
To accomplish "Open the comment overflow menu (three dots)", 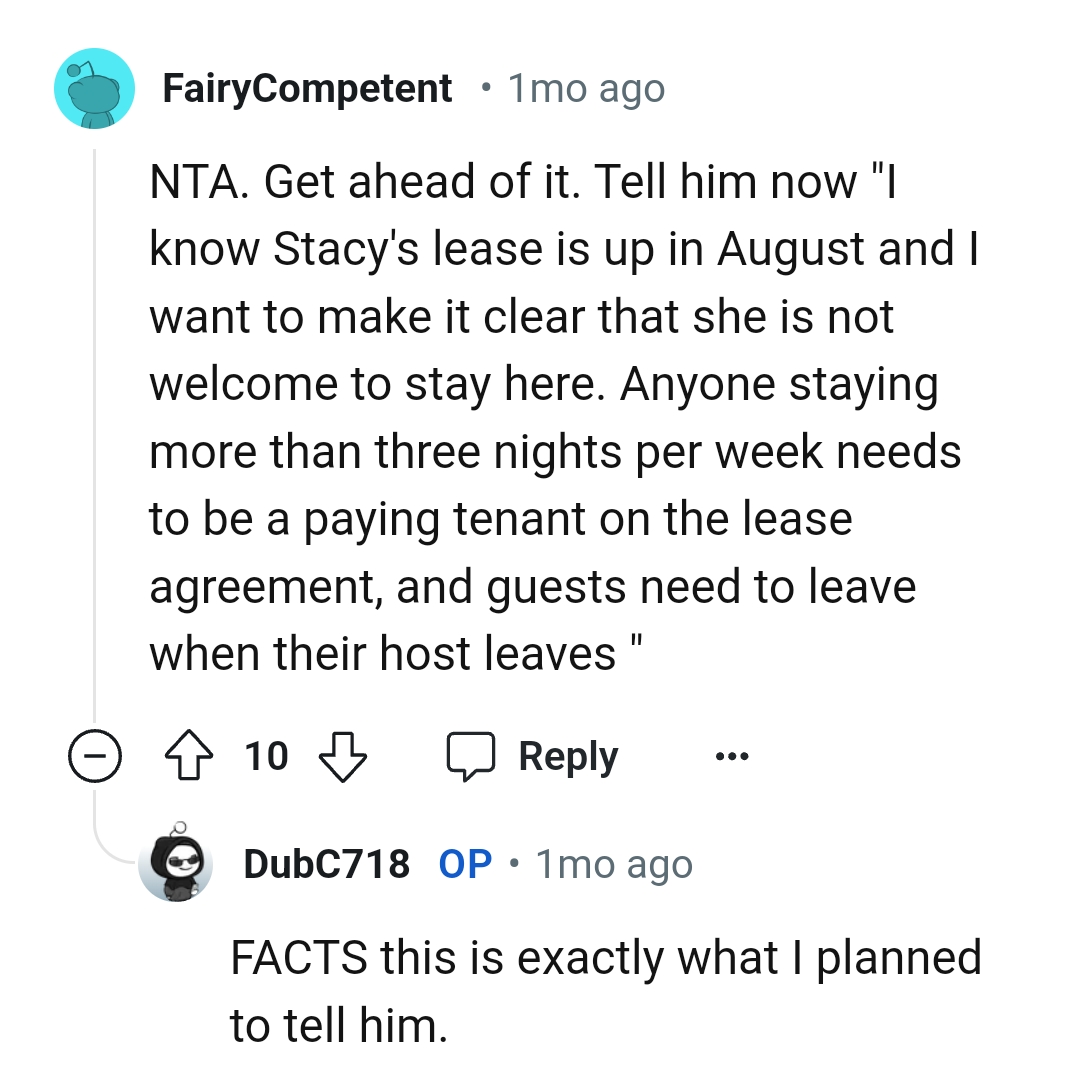I will click(730, 757).
